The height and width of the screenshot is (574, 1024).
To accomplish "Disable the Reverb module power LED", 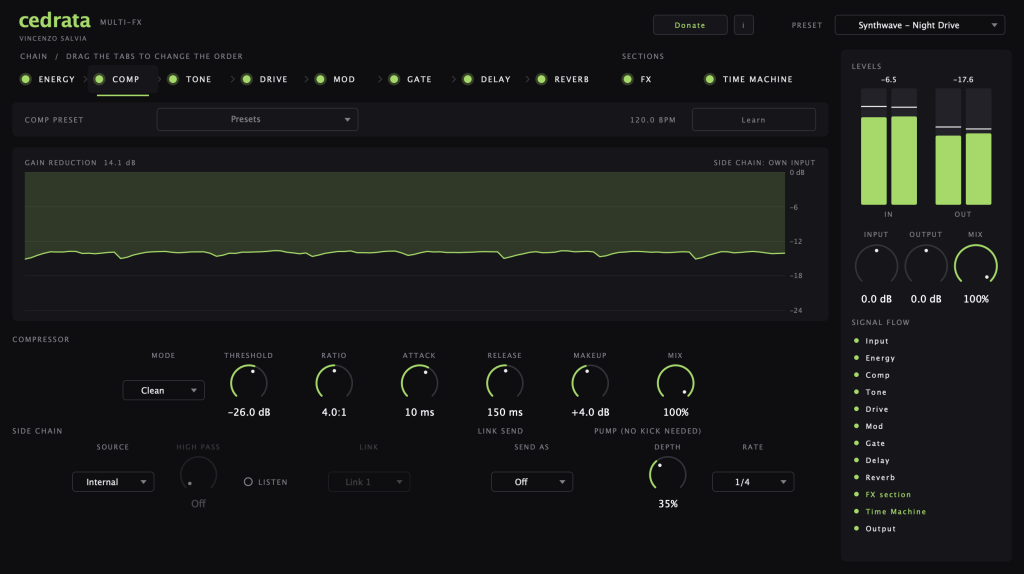I will (541, 79).
